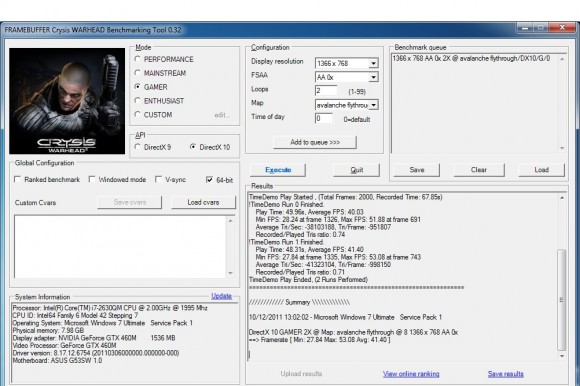The width and height of the screenshot is (580, 386).
Task: Click the Processor line in System Information
Action: pos(110,308)
